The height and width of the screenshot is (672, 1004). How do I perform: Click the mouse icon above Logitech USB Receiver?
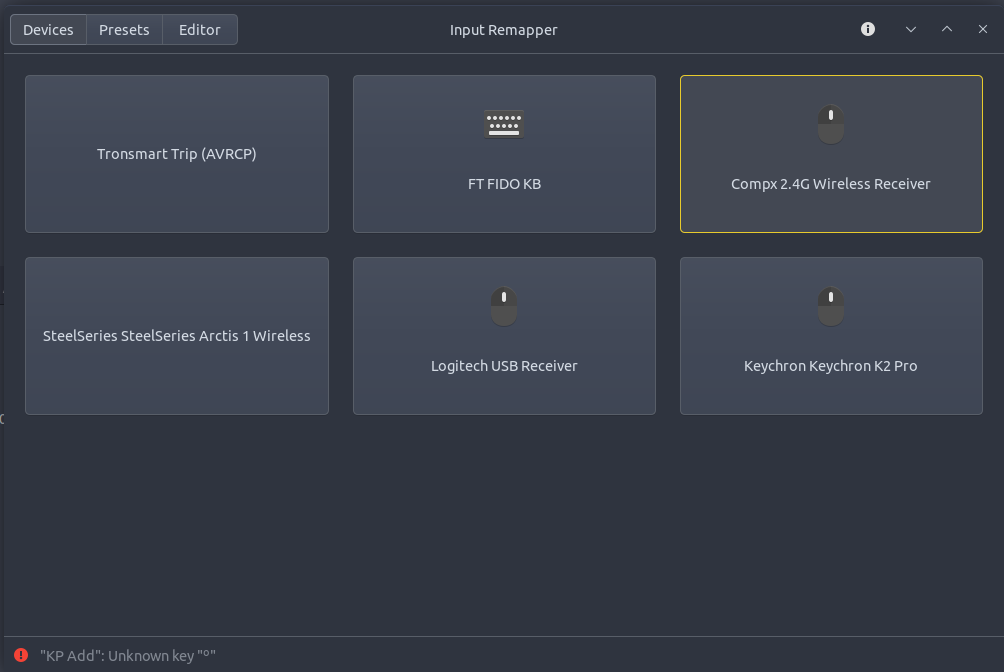(x=504, y=306)
